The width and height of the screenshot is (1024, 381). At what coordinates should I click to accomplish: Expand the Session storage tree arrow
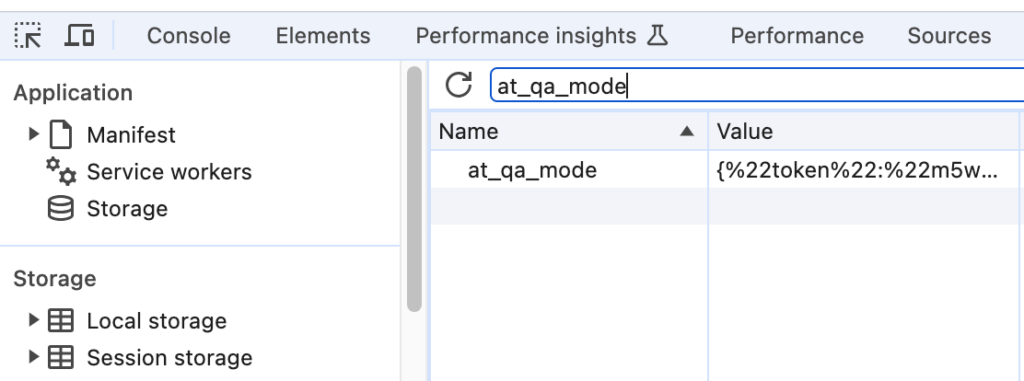click(34, 357)
